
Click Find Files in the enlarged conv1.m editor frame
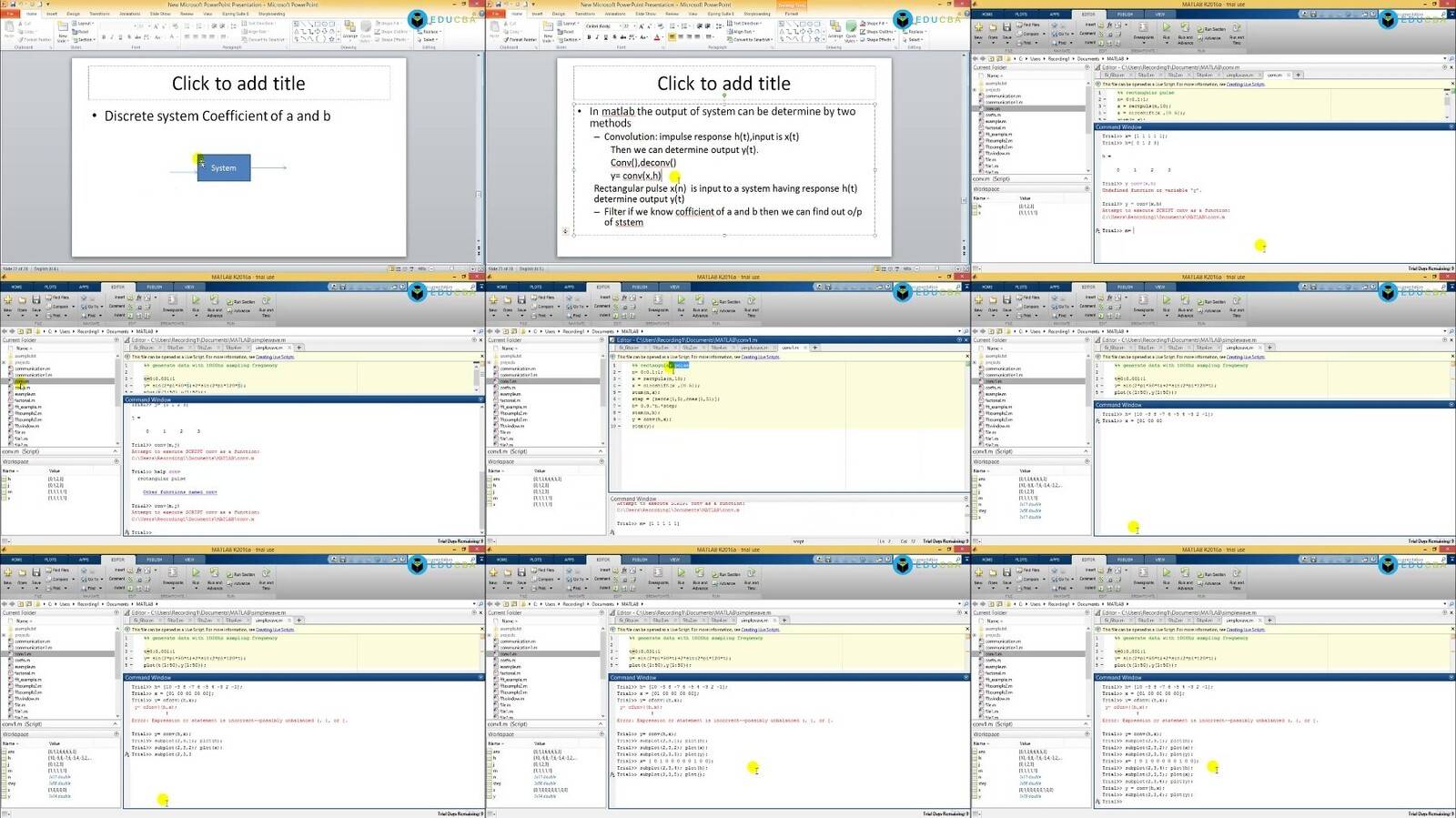543,297
